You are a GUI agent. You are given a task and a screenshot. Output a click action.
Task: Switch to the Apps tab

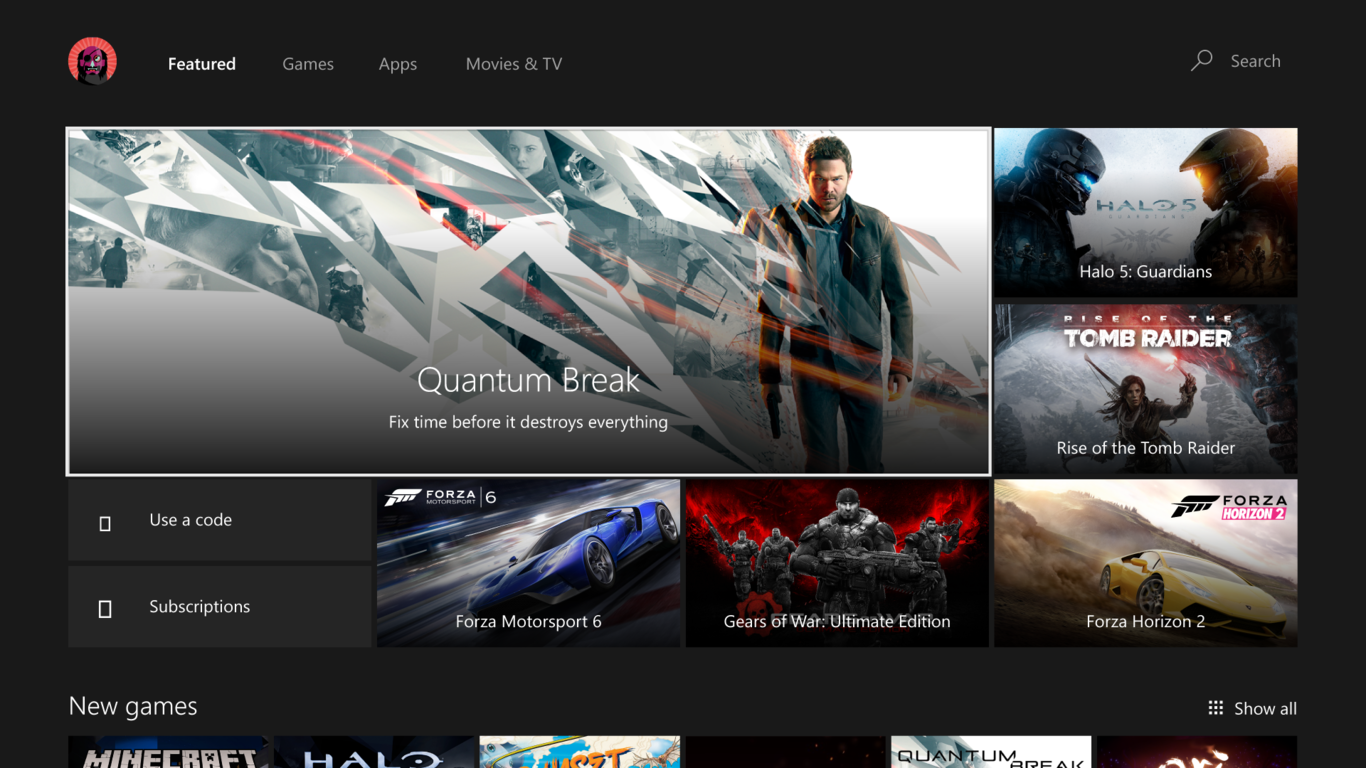pyautogui.click(x=398, y=63)
